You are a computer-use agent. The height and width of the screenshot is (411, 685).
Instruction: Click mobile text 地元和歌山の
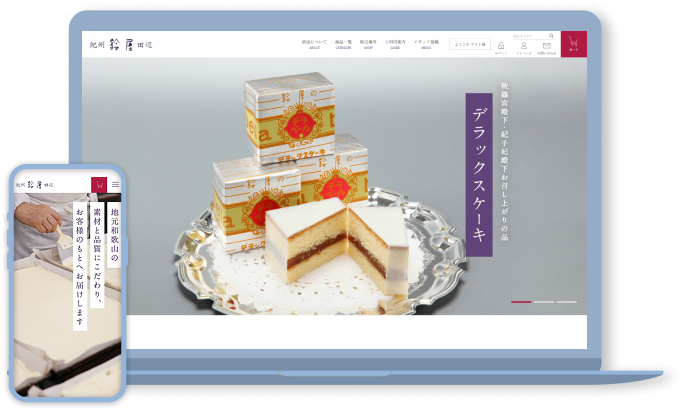pyautogui.click(x=114, y=235)
